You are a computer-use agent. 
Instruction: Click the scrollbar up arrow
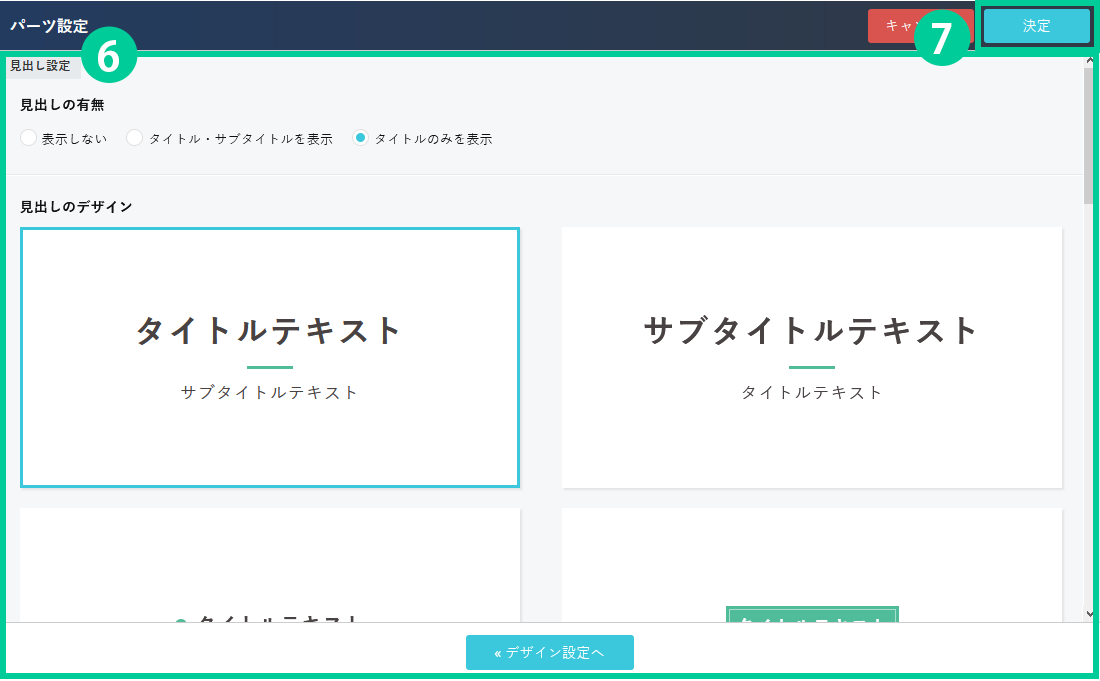point(1089,62)
